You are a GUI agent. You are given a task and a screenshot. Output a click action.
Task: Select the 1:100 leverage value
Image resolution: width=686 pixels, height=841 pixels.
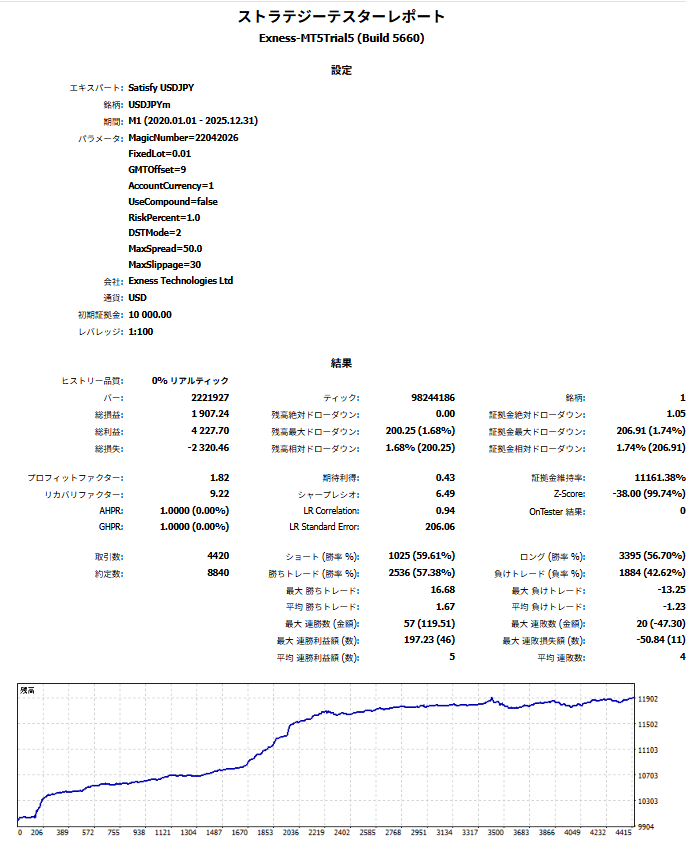pyautogui.click(x=141, y=332)
